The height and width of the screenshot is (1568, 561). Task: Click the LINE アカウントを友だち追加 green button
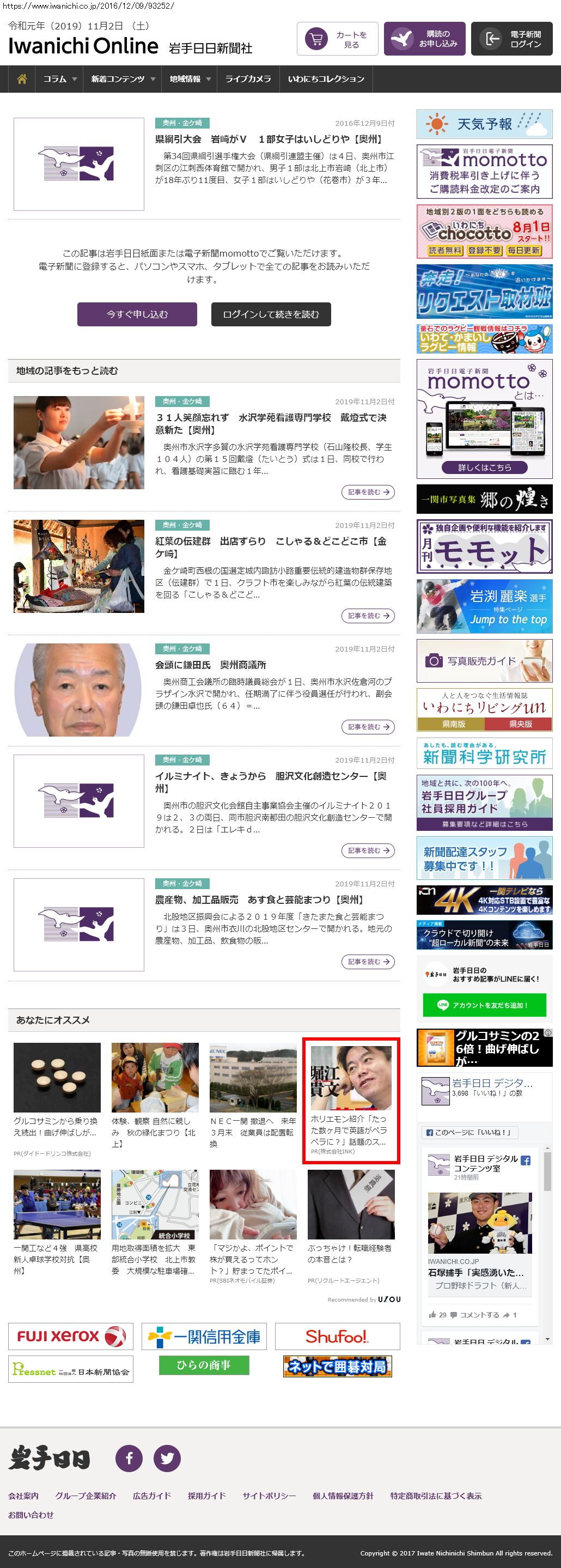pyautogui.click(x=484, y=1005)
